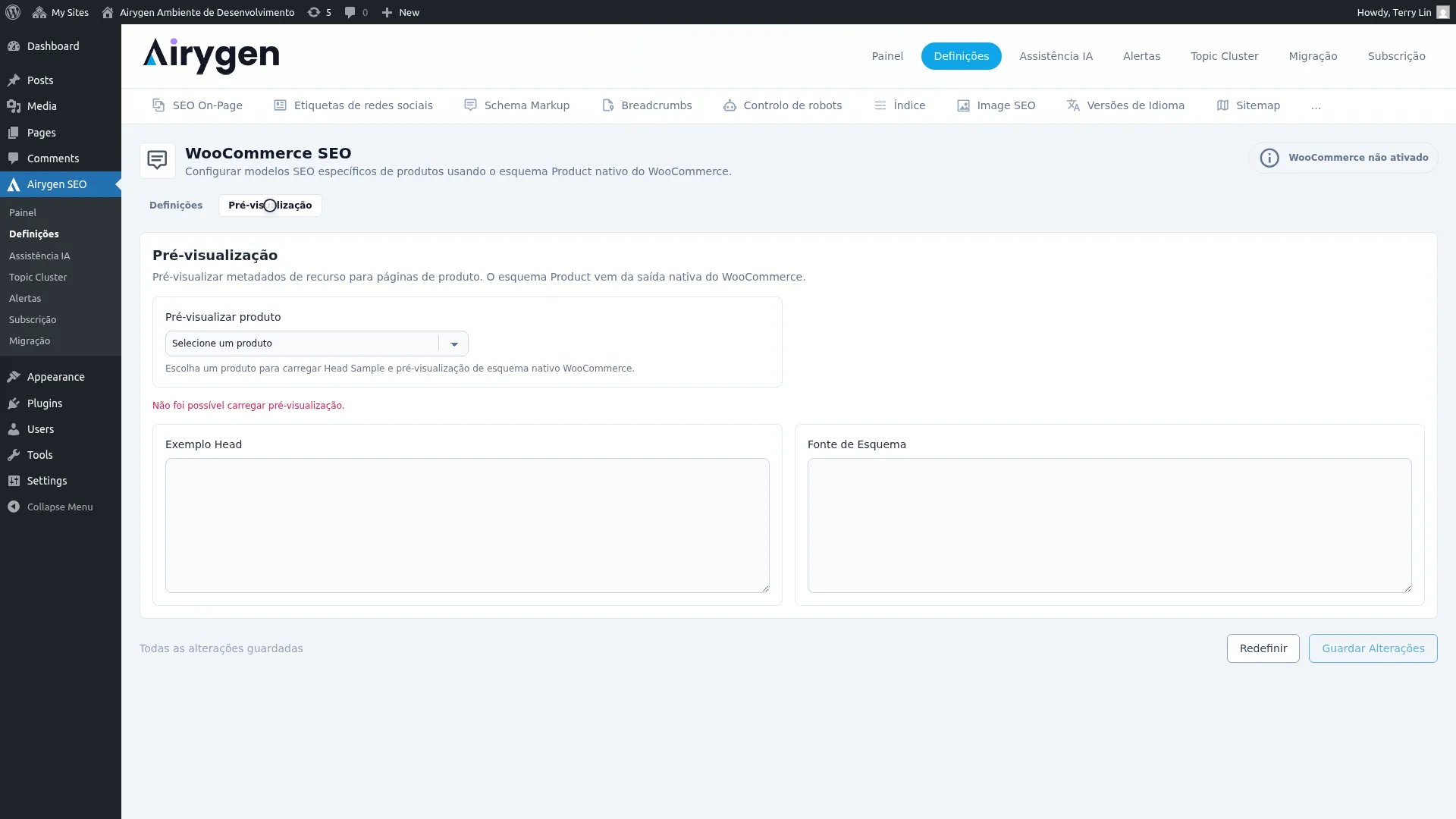1456x819 pixels.
Task: Select Airygen SEO sidebar menu
Action: tap(61, 184)
